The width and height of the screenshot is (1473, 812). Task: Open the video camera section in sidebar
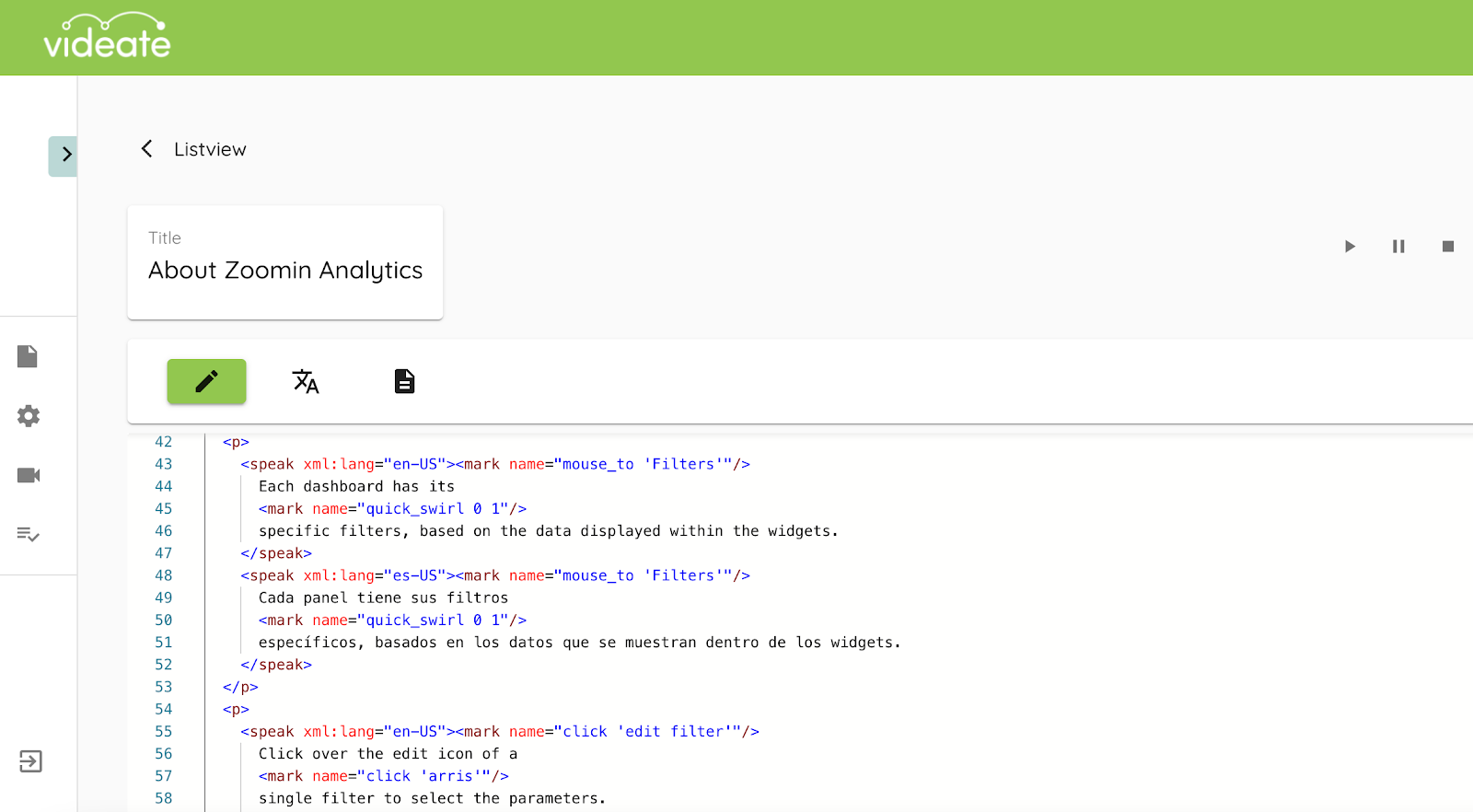29,475
